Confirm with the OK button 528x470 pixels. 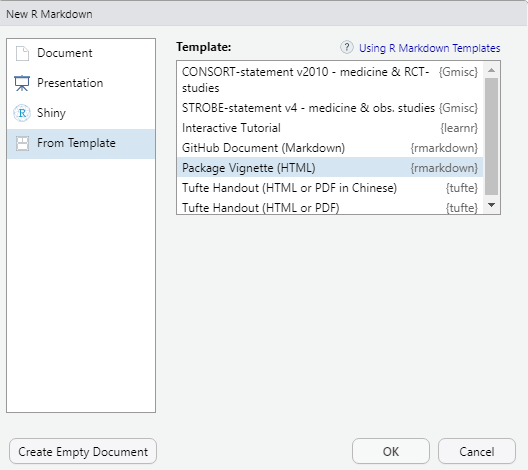[x=391, y=451]
